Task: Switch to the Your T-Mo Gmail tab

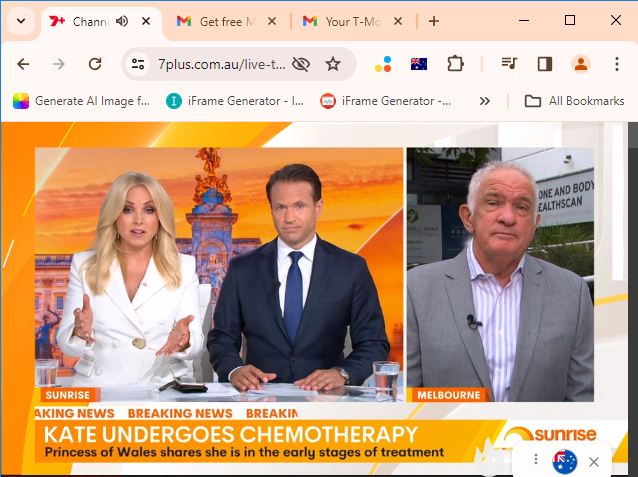Action: [352, 21]
